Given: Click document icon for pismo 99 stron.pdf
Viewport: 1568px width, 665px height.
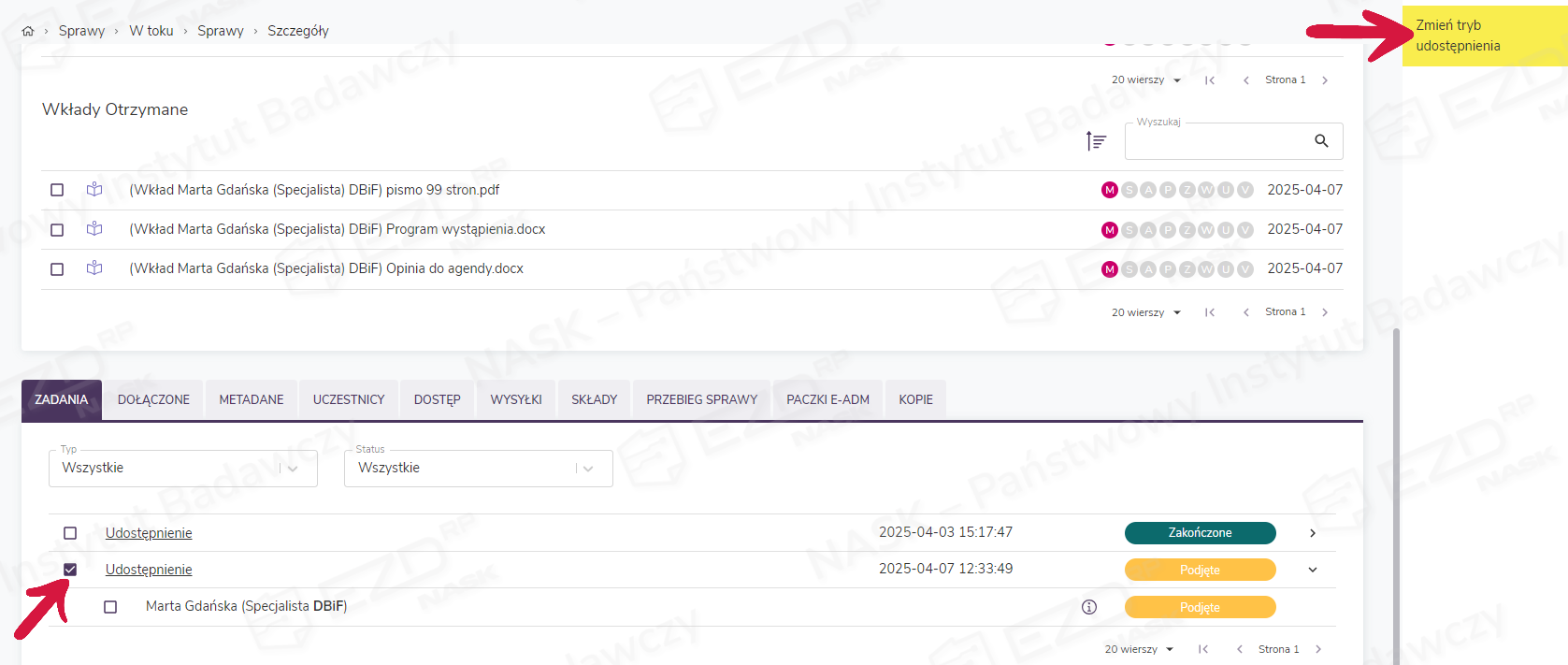Looking at the screenshot, I should 94,190.
